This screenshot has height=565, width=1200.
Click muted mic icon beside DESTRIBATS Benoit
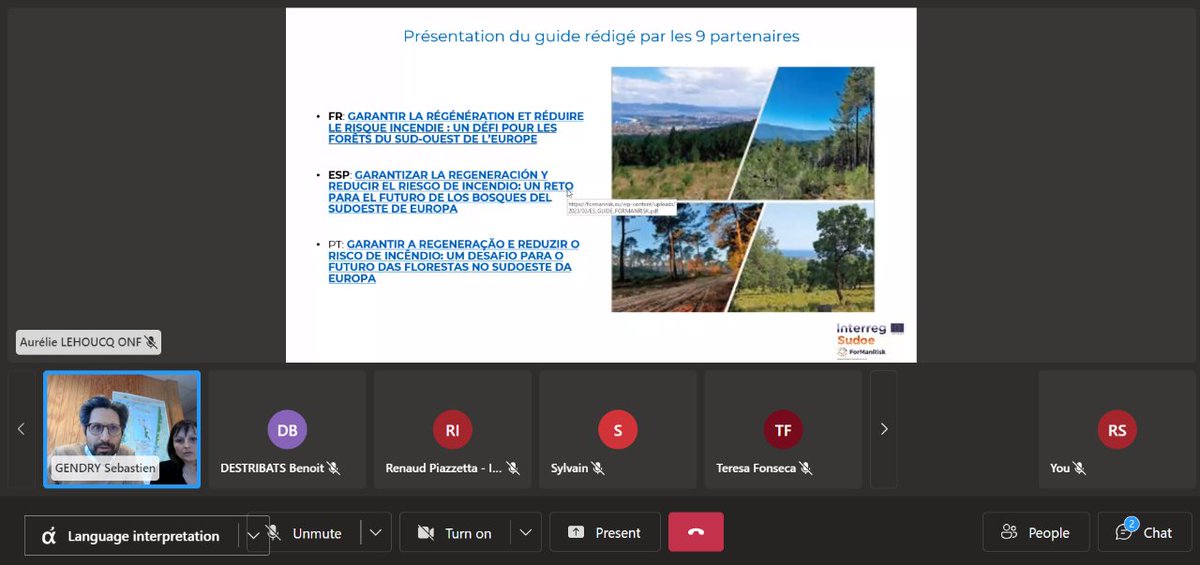pos(334,468)
